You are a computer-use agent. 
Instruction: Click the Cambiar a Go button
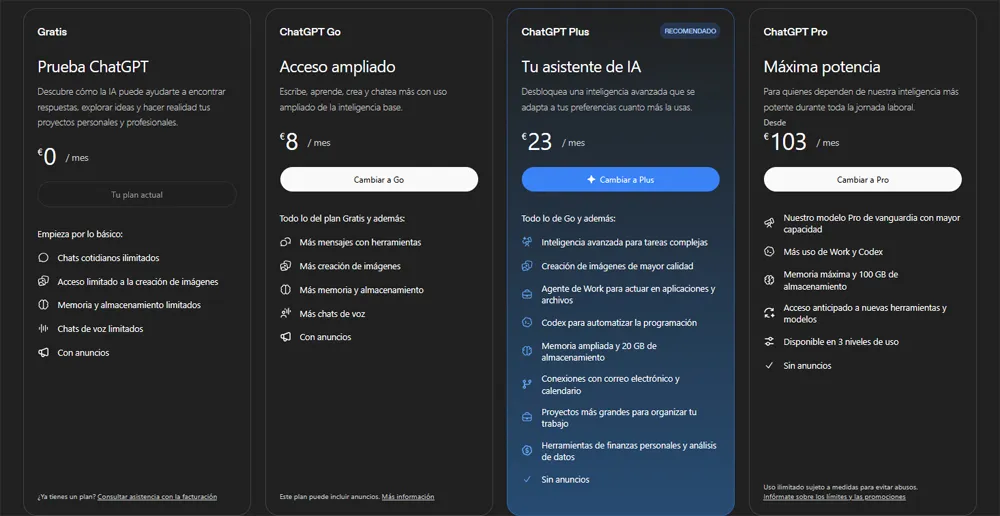click(x=379, y=179)
